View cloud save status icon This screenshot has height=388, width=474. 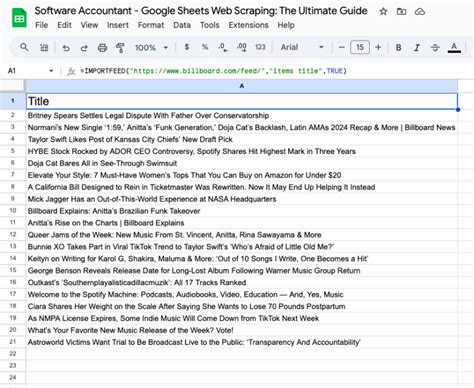(x=420, y=12)
